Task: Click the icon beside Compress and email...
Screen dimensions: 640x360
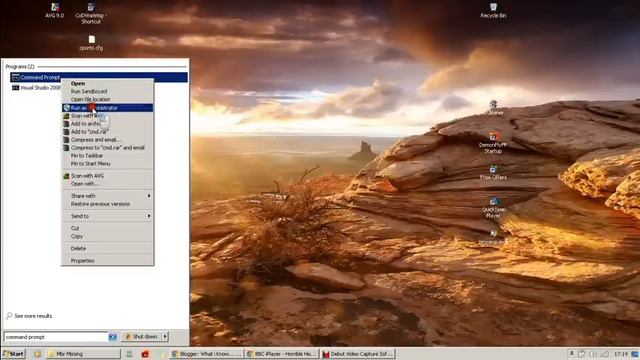Action: point(66,140)
